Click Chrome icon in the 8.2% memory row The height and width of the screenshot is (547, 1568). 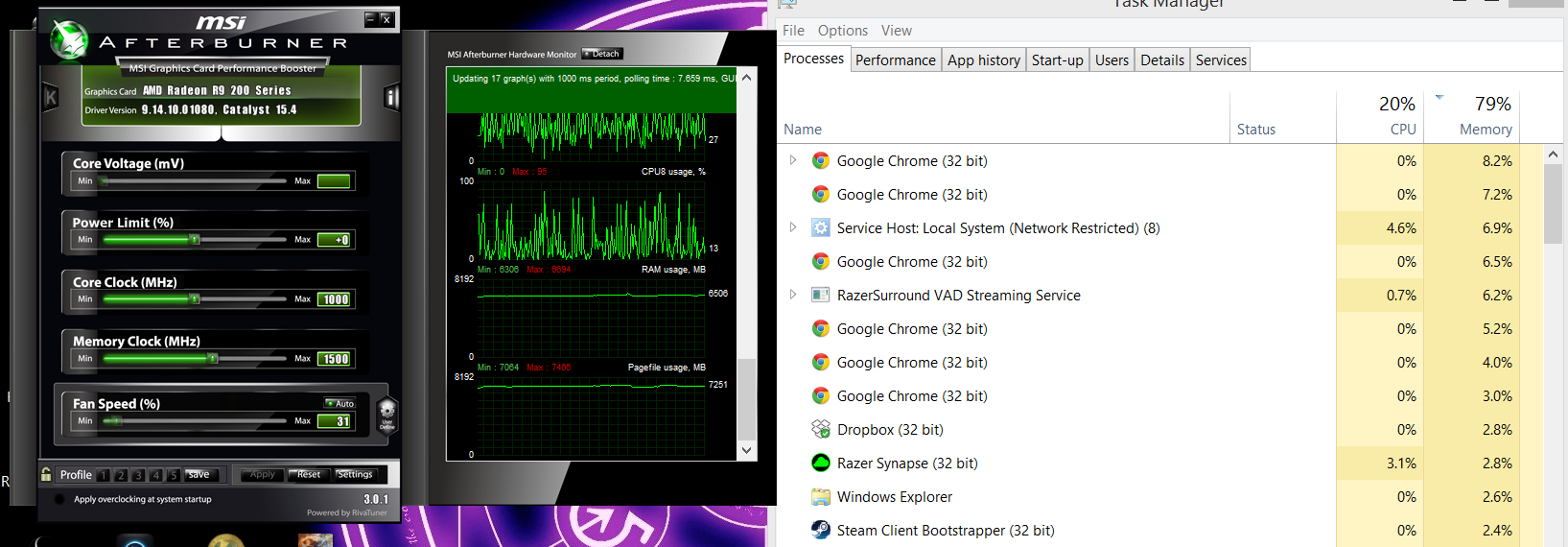pos(821,160)
